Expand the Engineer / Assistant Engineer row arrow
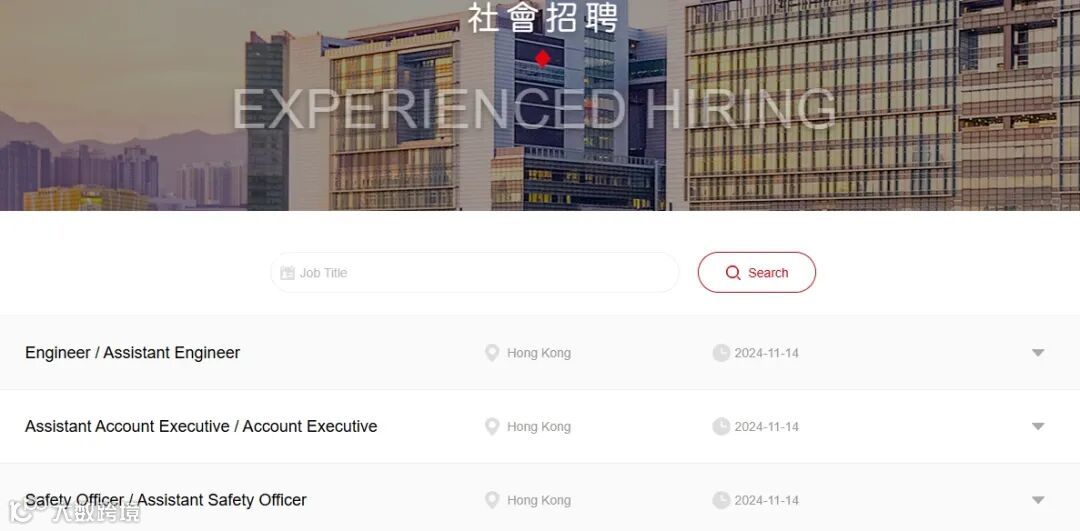 1038,353
